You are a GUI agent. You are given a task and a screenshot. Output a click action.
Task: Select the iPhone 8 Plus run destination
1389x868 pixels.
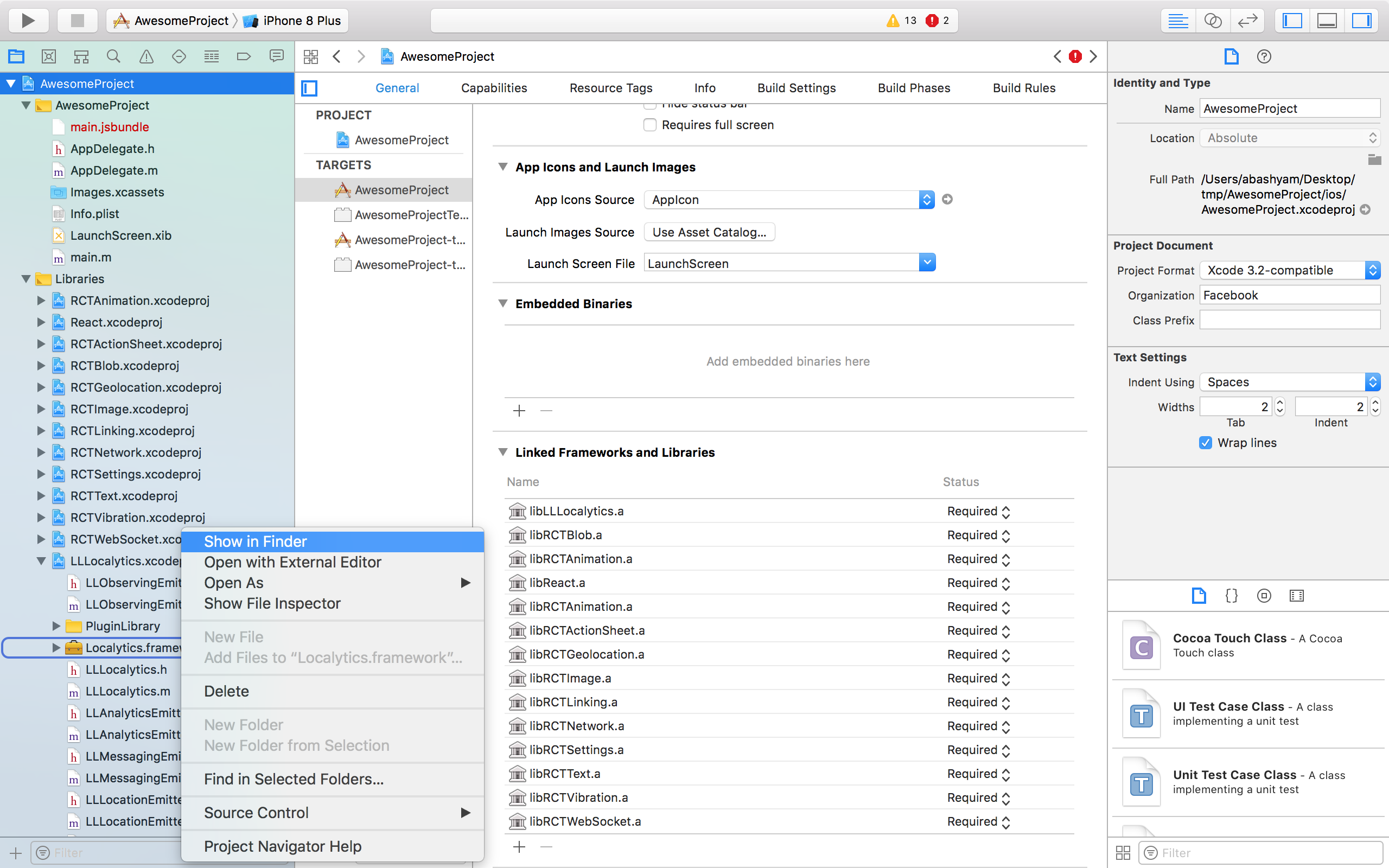click(x=293, y=21)
